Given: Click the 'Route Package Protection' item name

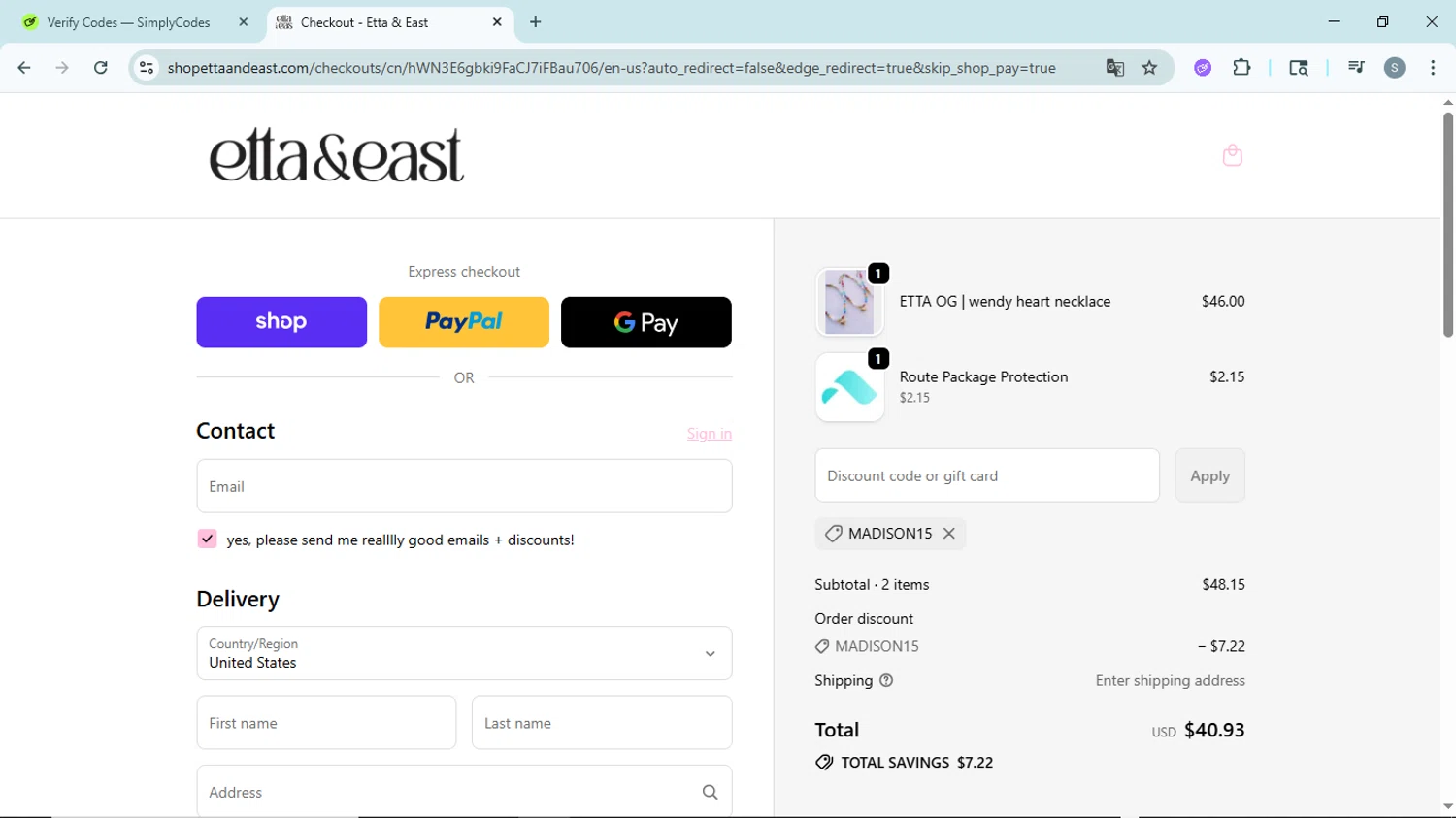Looking at the screenshot, I should [983, 377].
